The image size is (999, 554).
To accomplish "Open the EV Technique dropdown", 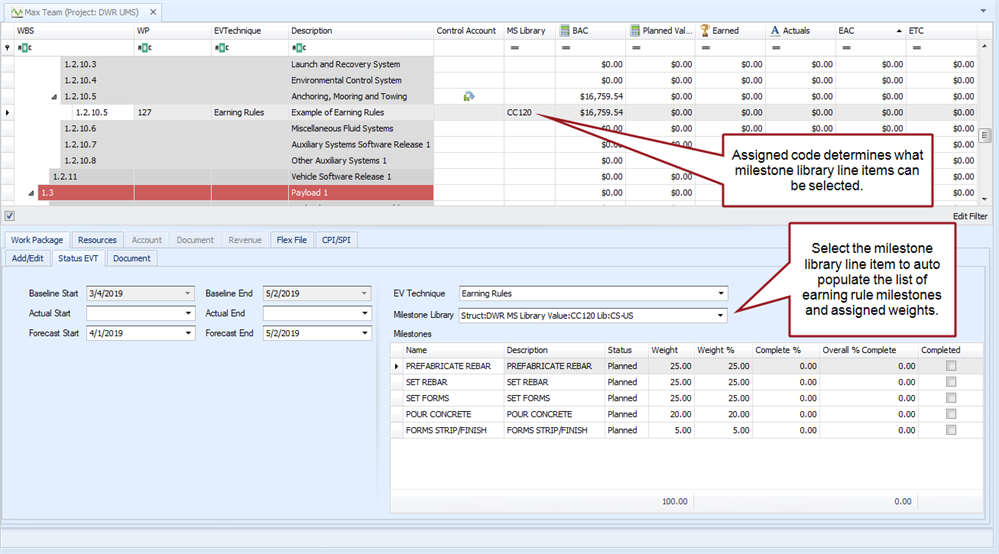I will click(x=721, y=294).
